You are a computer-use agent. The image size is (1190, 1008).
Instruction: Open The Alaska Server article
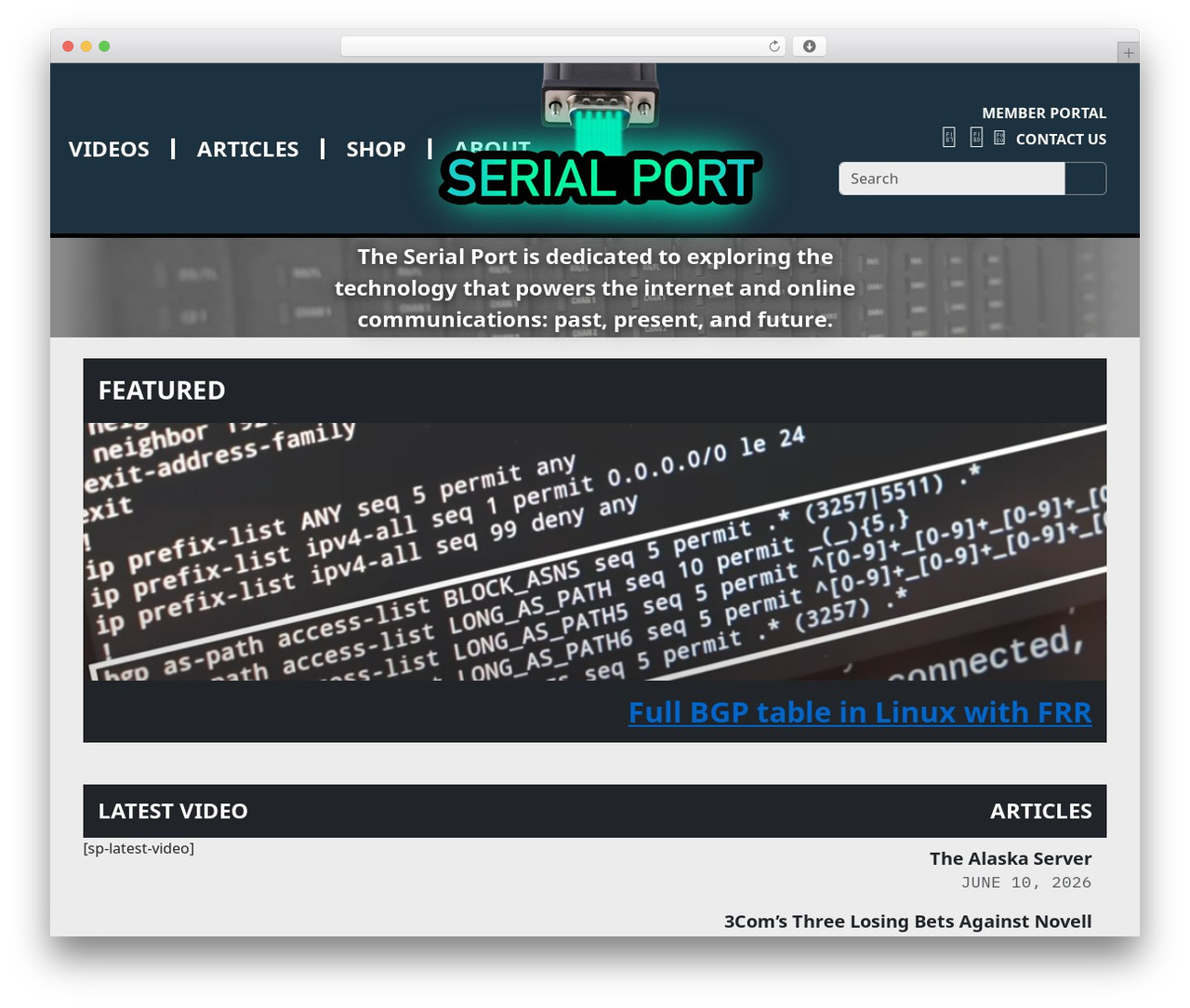[x=1011, y=858]
